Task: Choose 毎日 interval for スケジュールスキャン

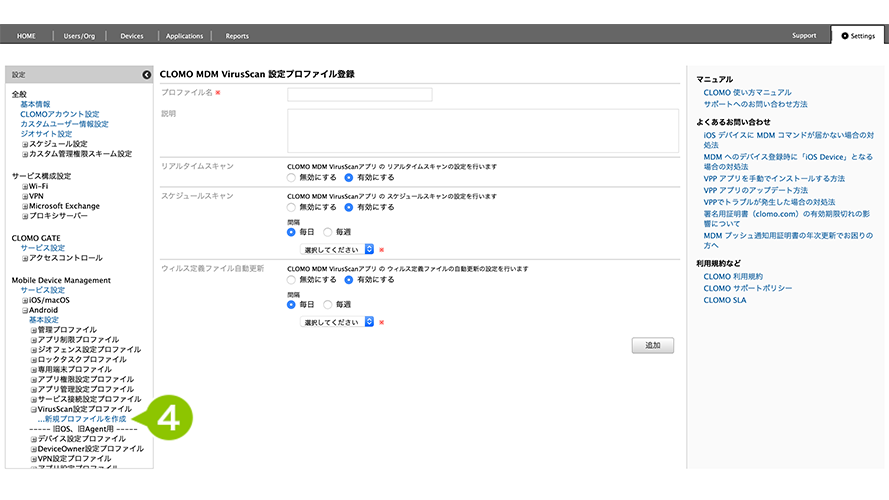Action: (x=291, y=232)
